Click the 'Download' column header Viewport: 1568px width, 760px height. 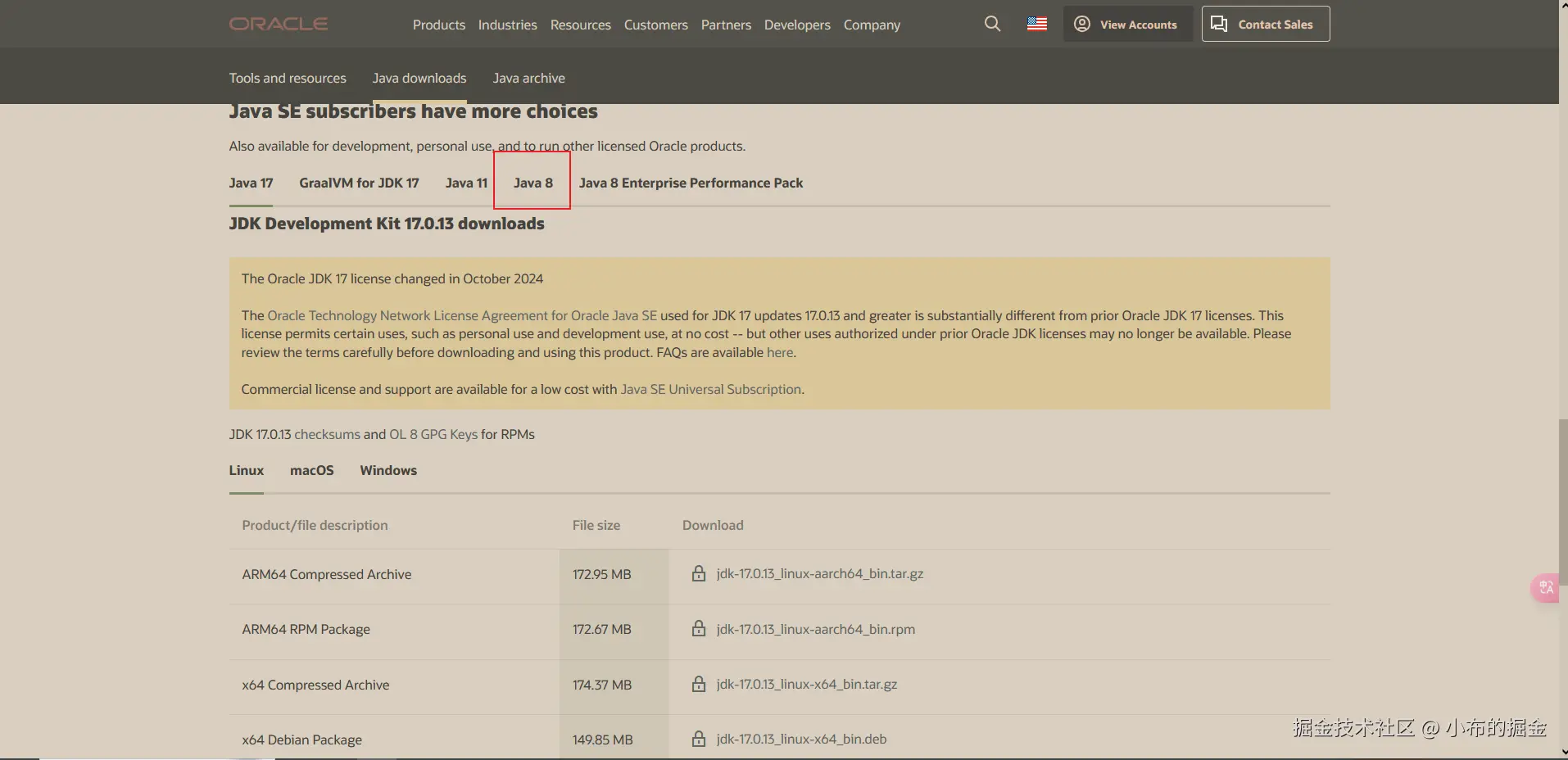713,525
